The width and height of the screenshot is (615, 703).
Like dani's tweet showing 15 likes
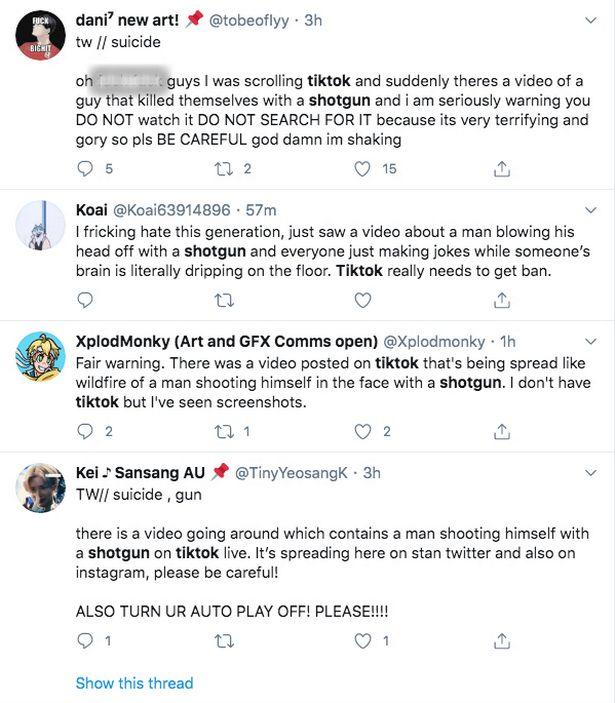tap(363, 169)
